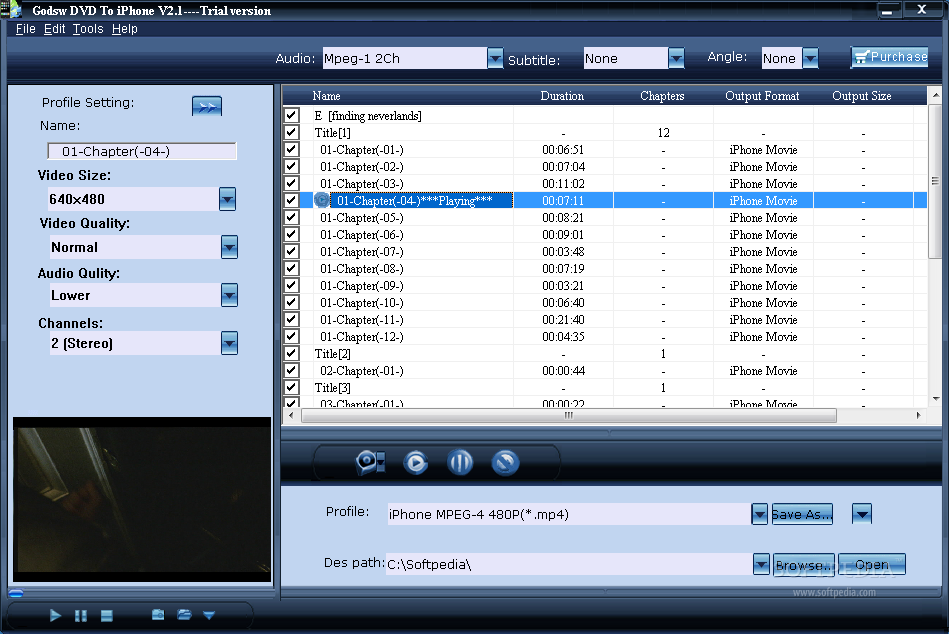
Task: Open the Help menu
Action: point(125,29)
